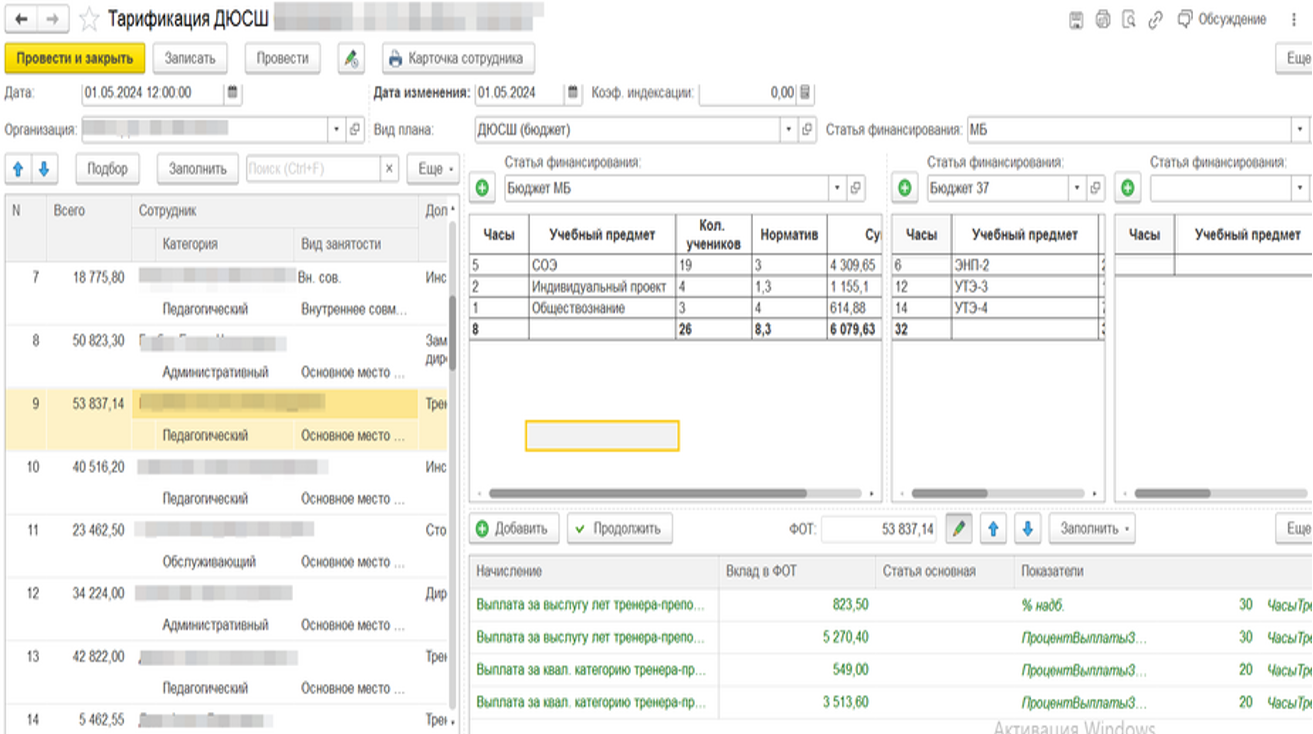The image size is (1313, 734).
Task: Open calendar picker for the Дата field
Action: pos(232,93)
